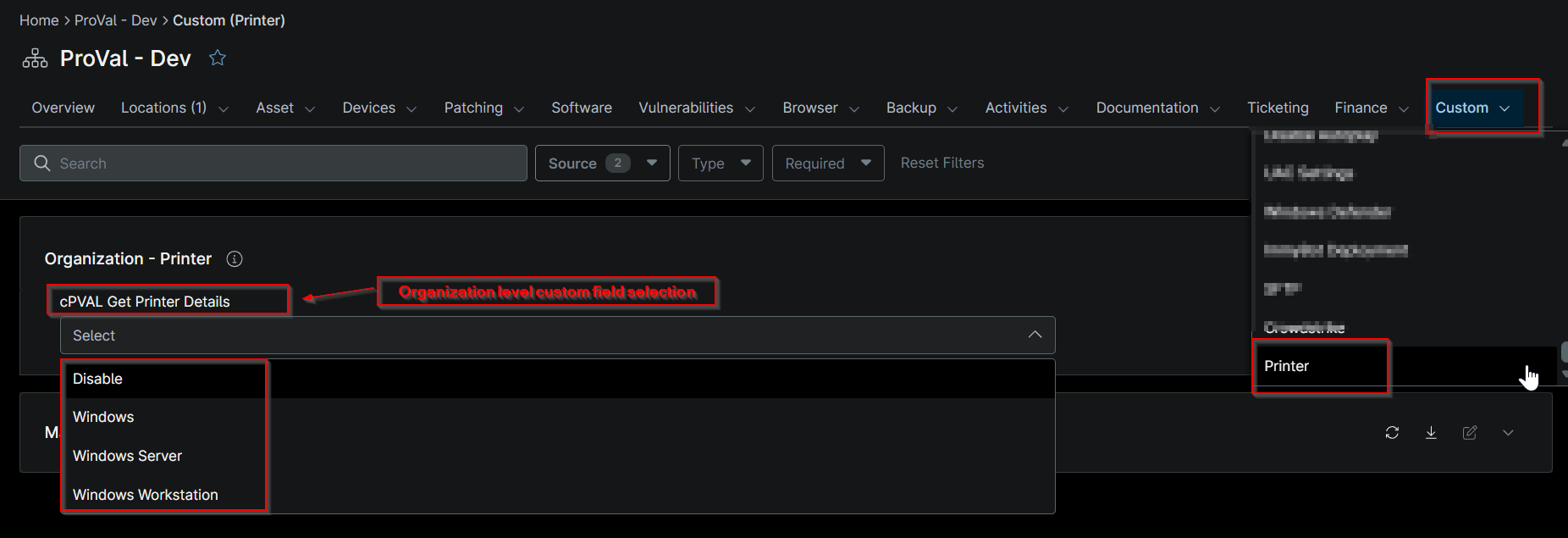The image size is (1568, 538).
Task: Open the Type filter dropdown
Action: (721, 163)
